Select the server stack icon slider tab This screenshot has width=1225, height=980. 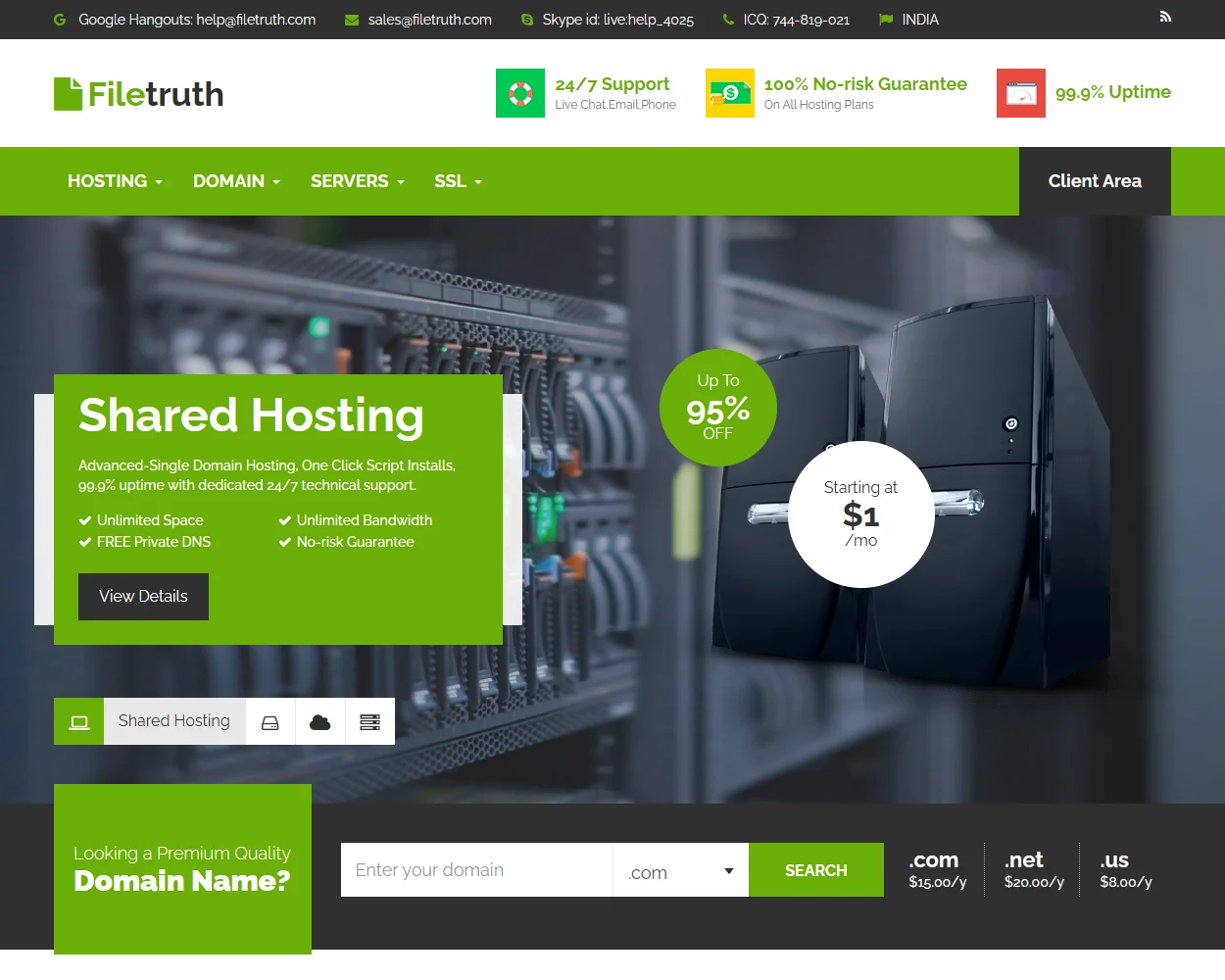pyautogui.click(x=369, y=722)
